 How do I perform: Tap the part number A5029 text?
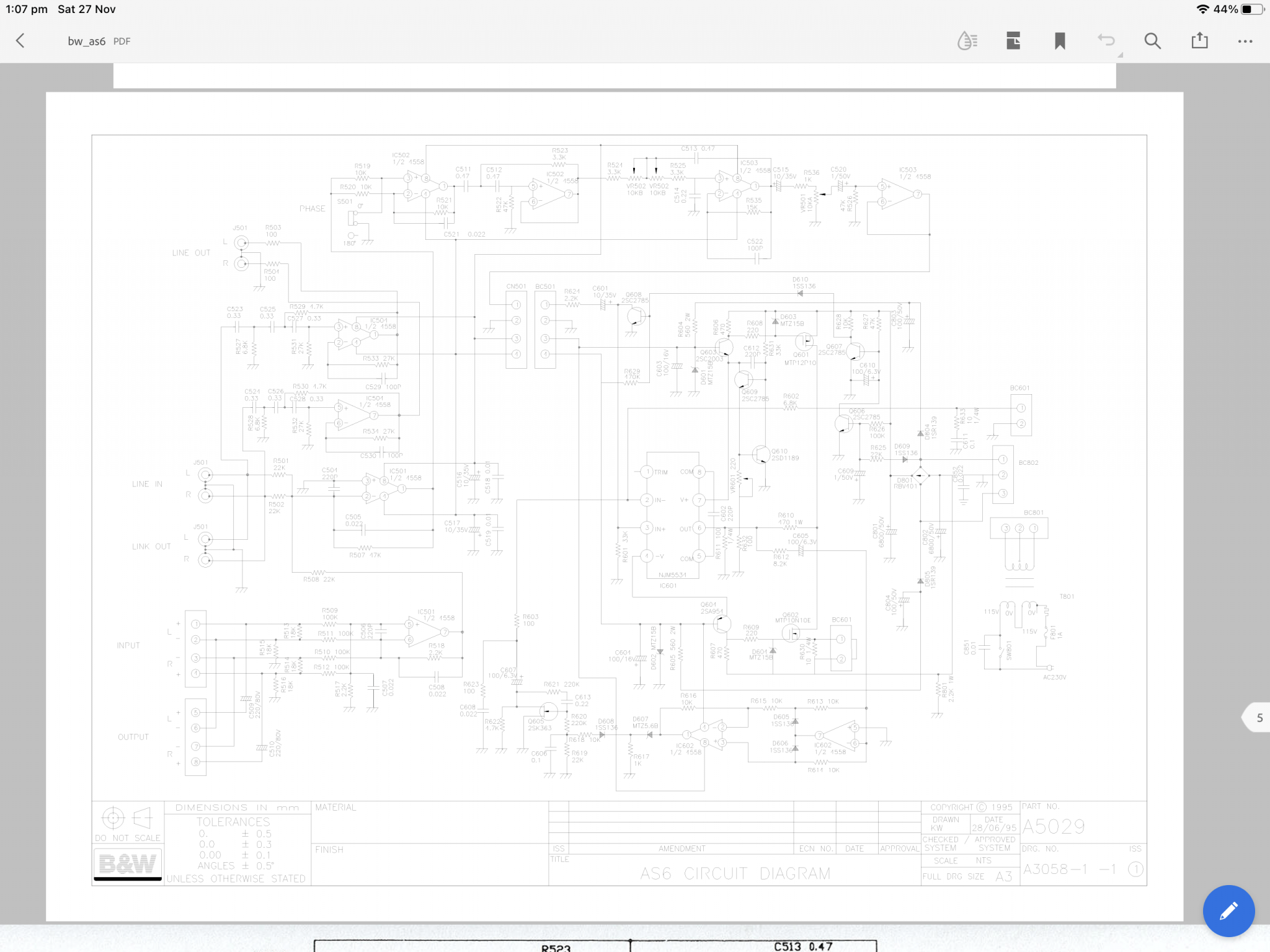(1054, 826)
